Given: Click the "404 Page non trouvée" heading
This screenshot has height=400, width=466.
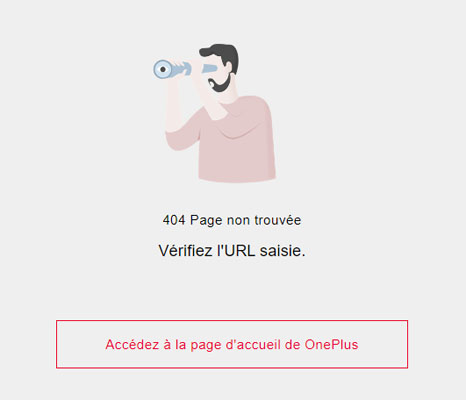Looking at the screenshot, I should pos(232,220).
